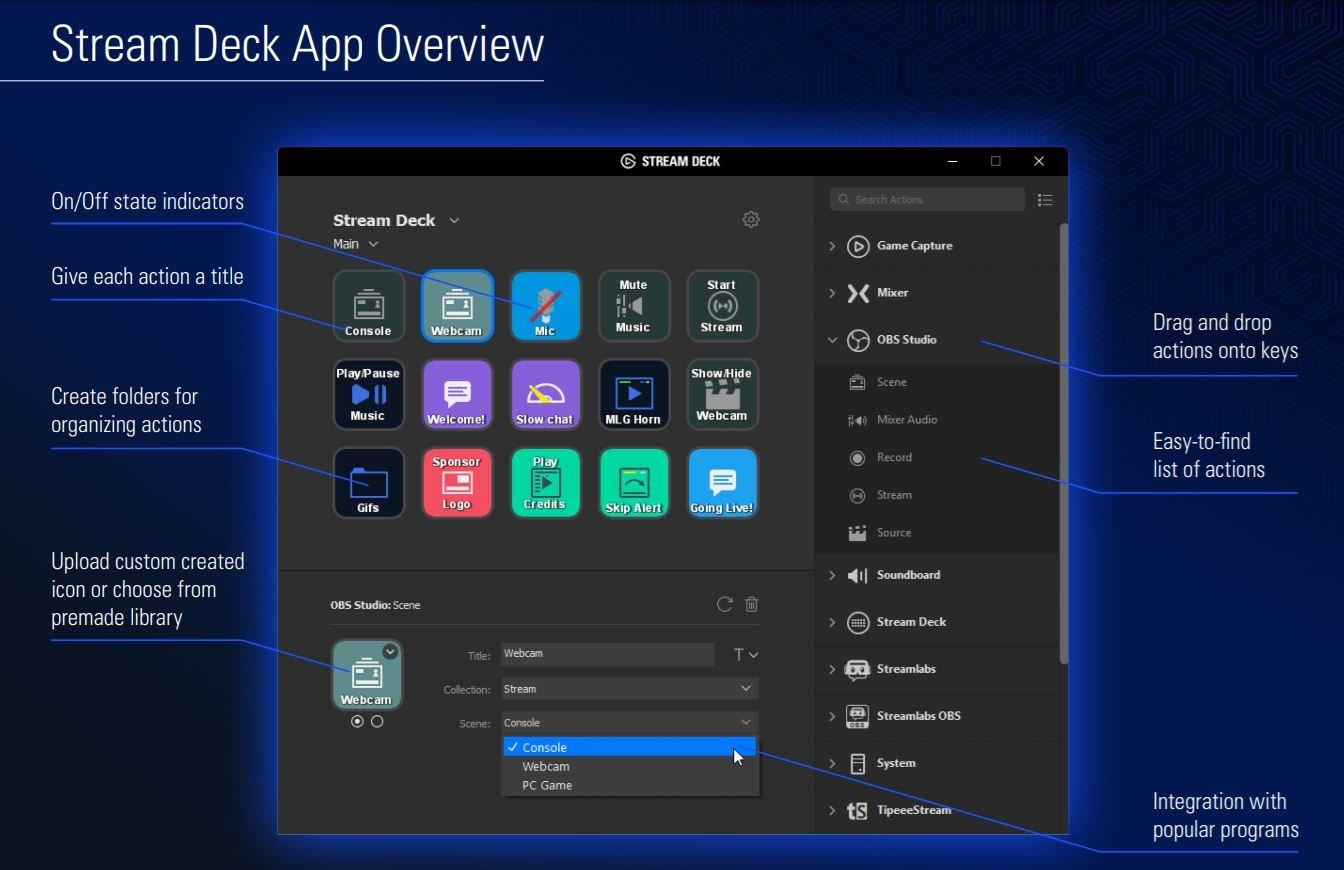Click the System category icon

point(858,763)
